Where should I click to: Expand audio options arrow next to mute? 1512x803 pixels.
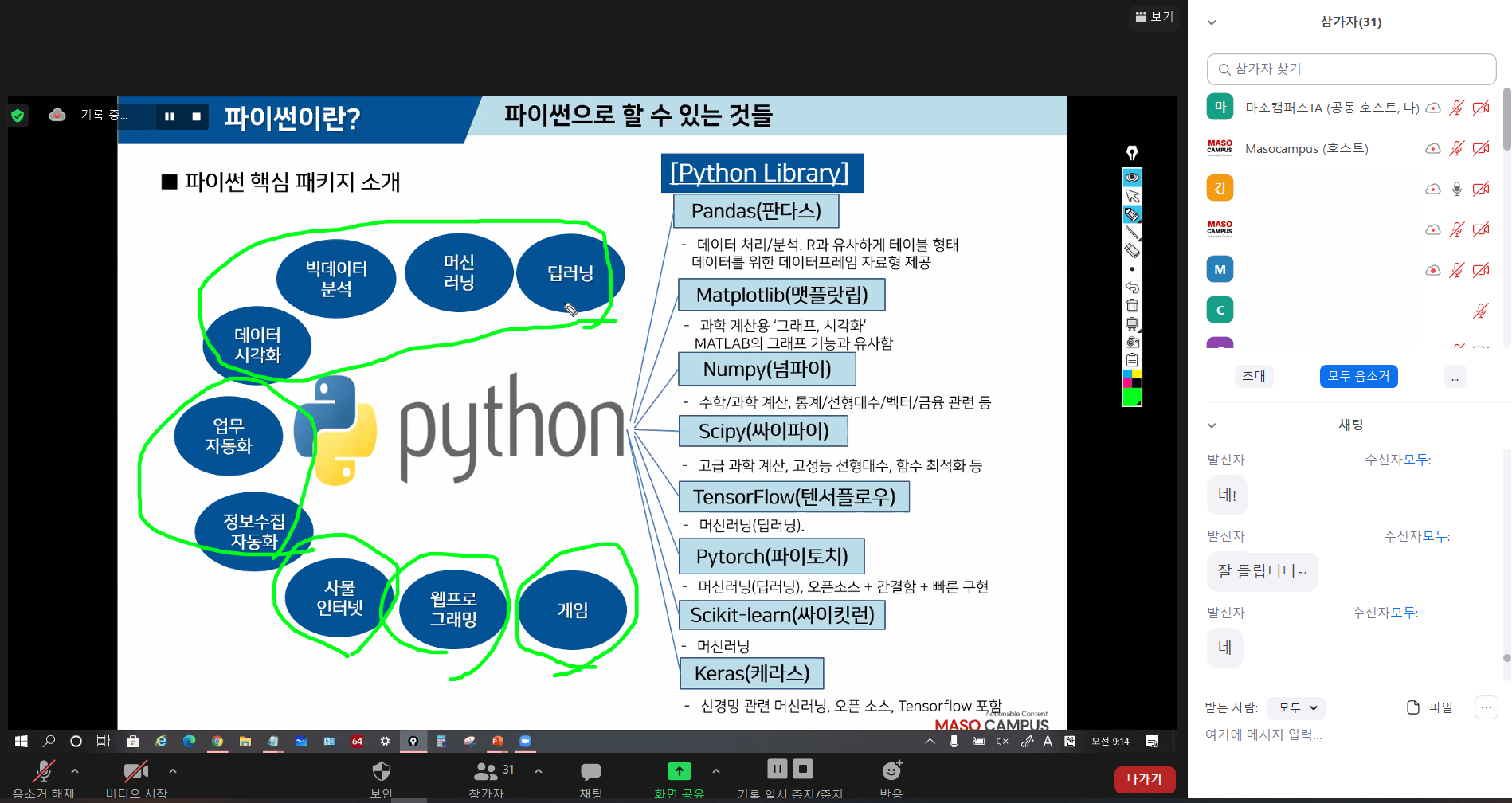pyautogui.click(x=75, y=771)
